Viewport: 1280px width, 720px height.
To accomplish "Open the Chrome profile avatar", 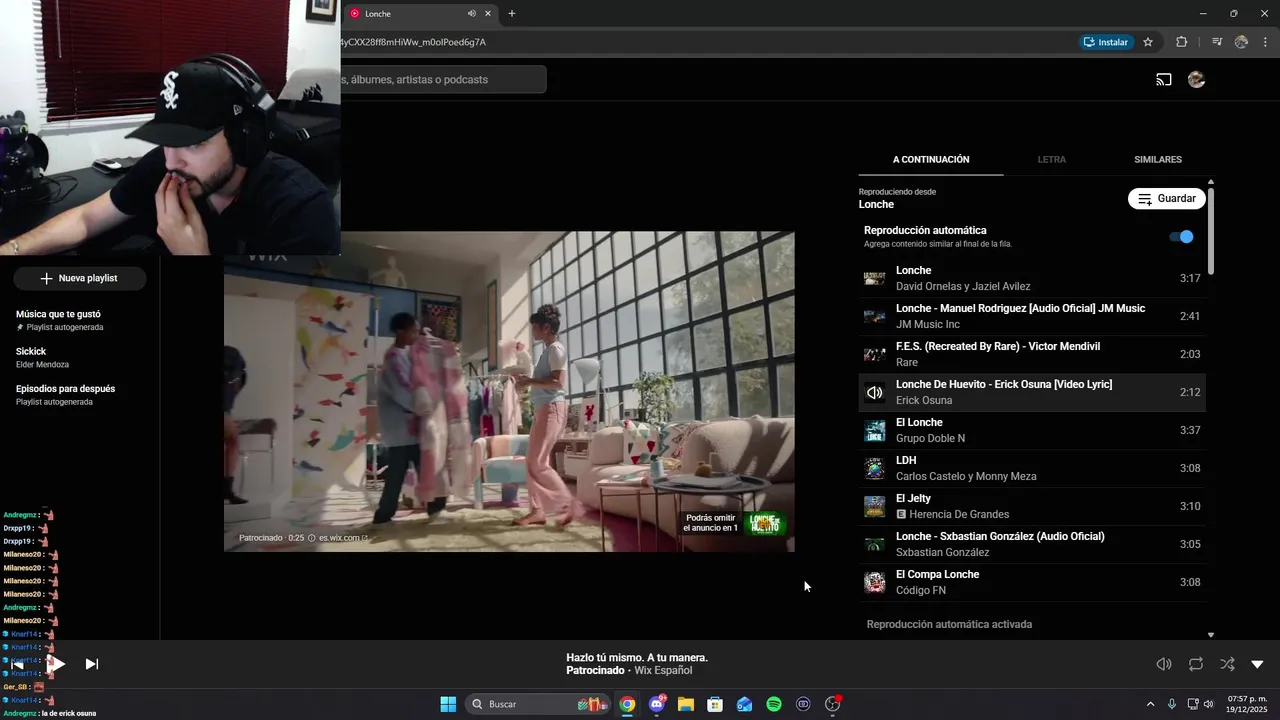I will click(1241, 42).
